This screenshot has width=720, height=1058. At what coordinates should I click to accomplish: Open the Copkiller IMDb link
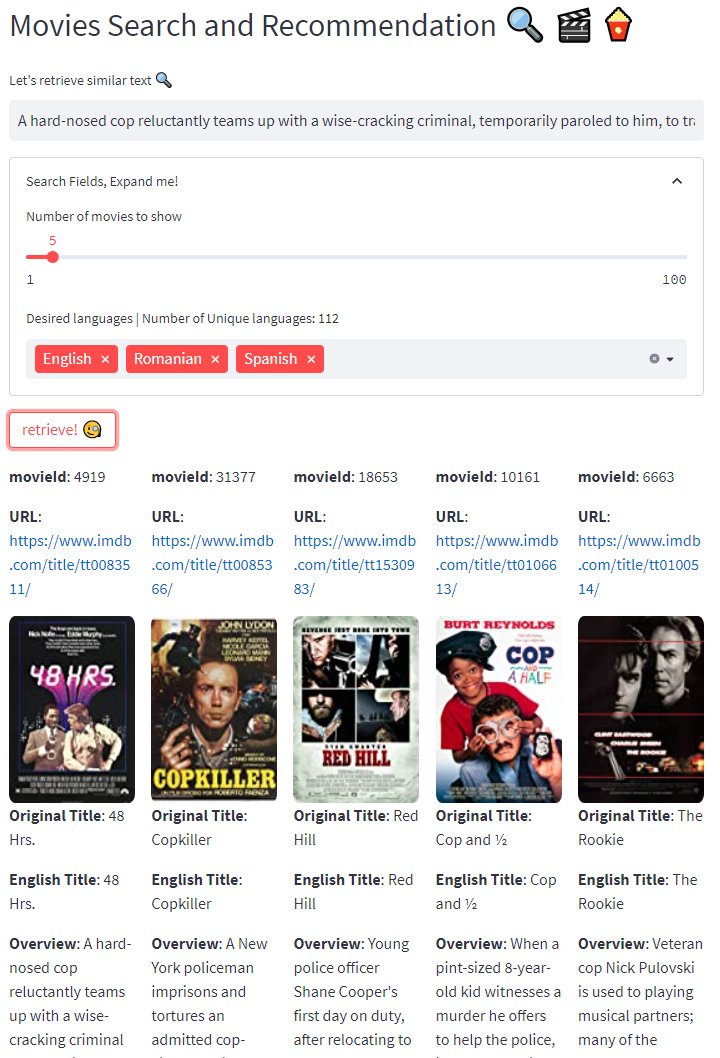(x=213, y=565)
